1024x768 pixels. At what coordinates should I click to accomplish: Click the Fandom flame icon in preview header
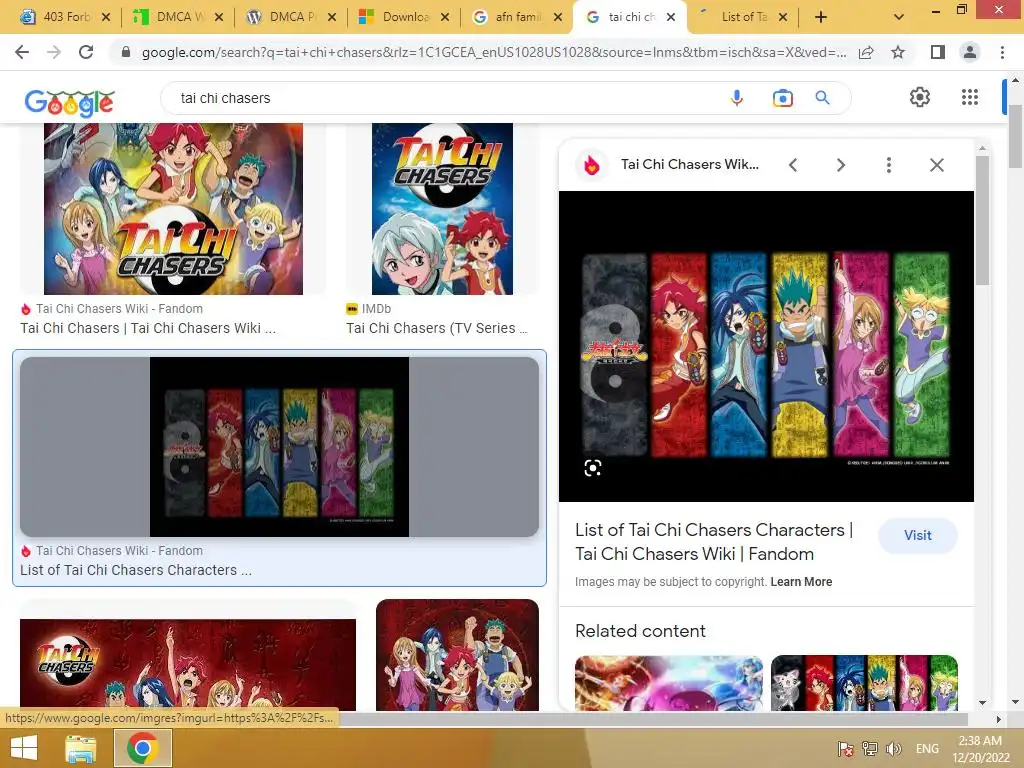tap(592, 165)
